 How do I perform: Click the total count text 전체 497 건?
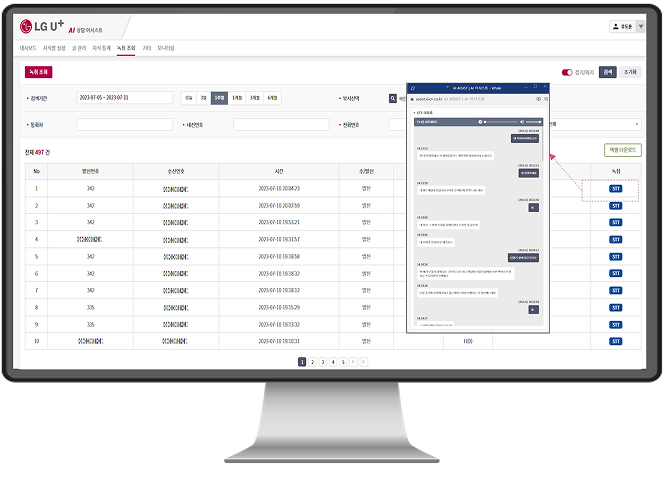point(37,152)
